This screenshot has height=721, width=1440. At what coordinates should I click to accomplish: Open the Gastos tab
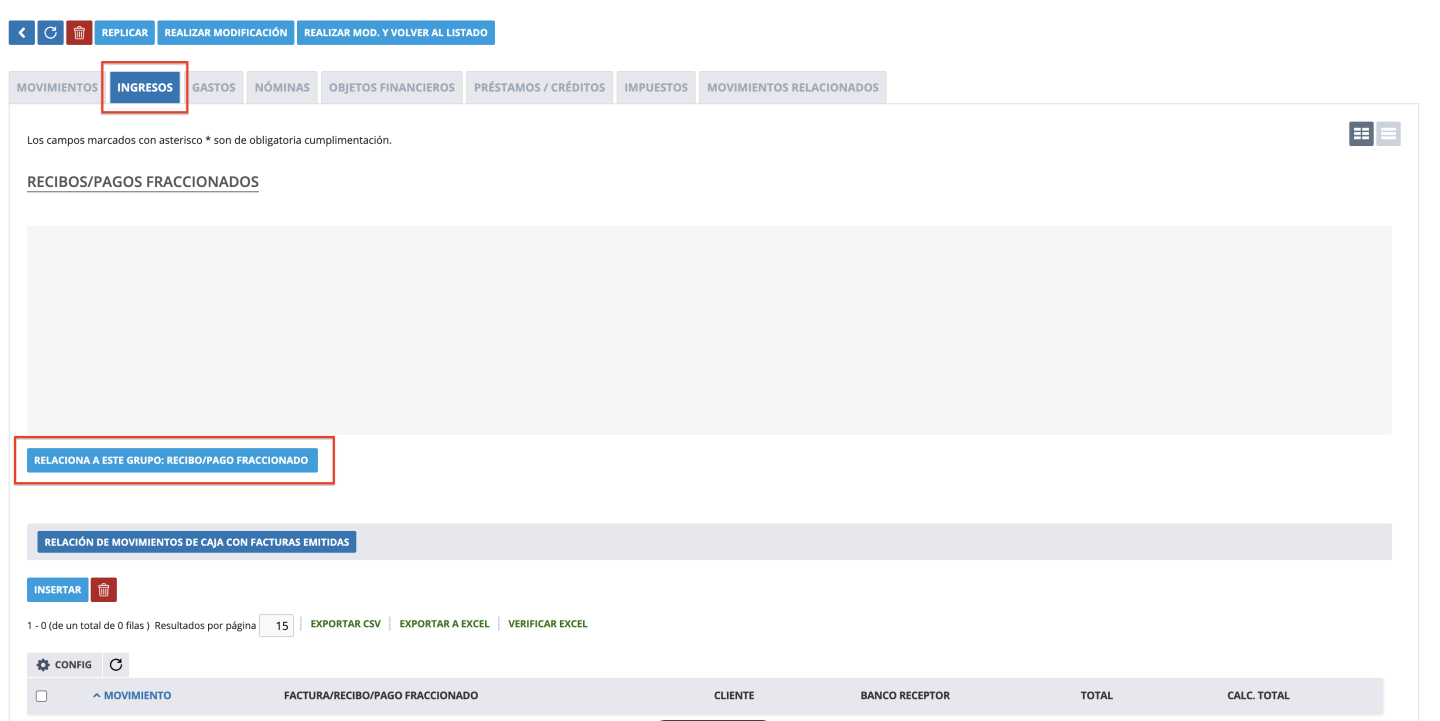point(213,88)
